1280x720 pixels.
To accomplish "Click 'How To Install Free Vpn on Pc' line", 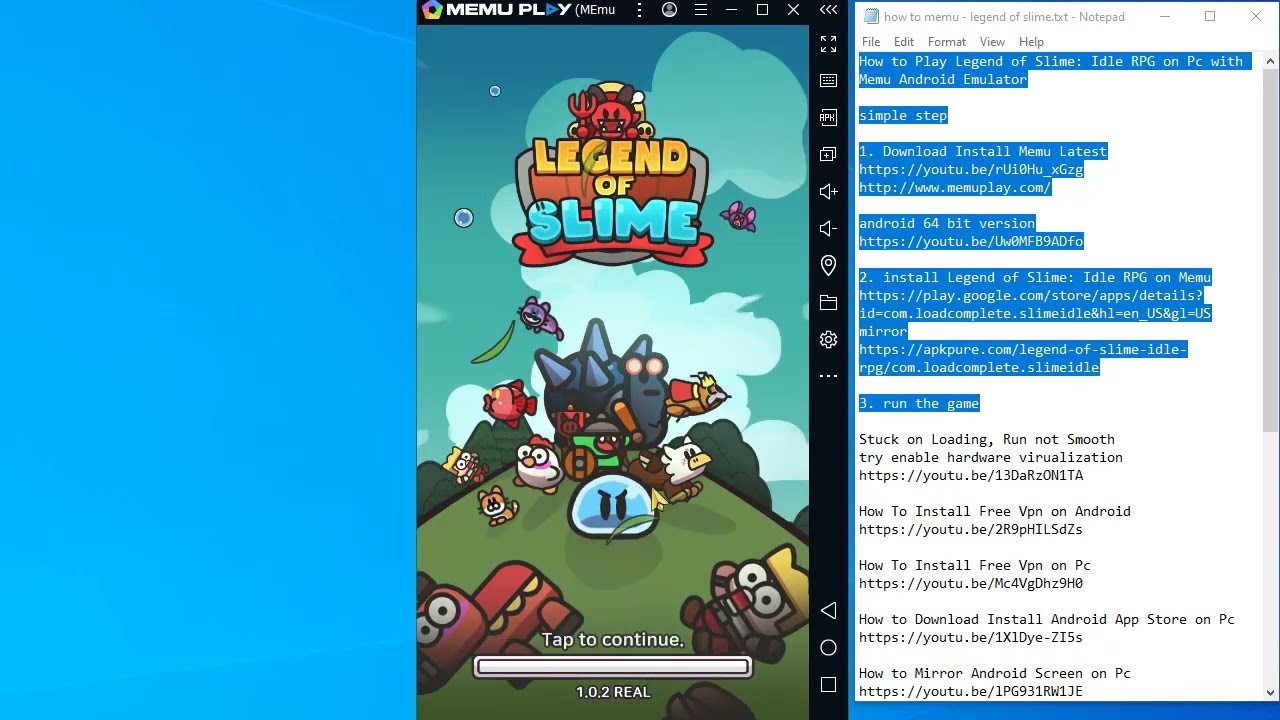I will [x=975, y=565].
